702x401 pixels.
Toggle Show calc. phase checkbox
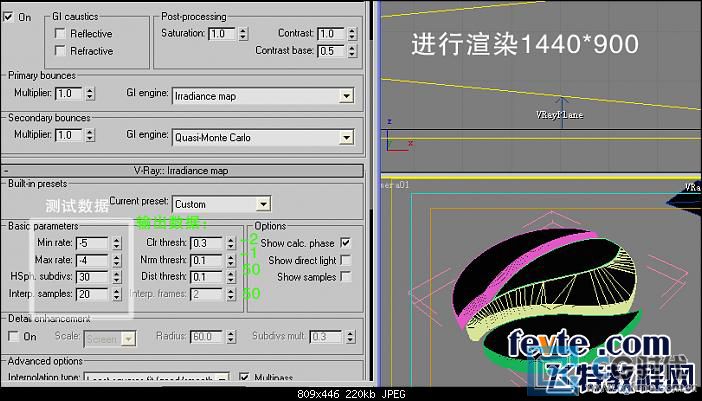pyautogui.click(x=345, y=243)
